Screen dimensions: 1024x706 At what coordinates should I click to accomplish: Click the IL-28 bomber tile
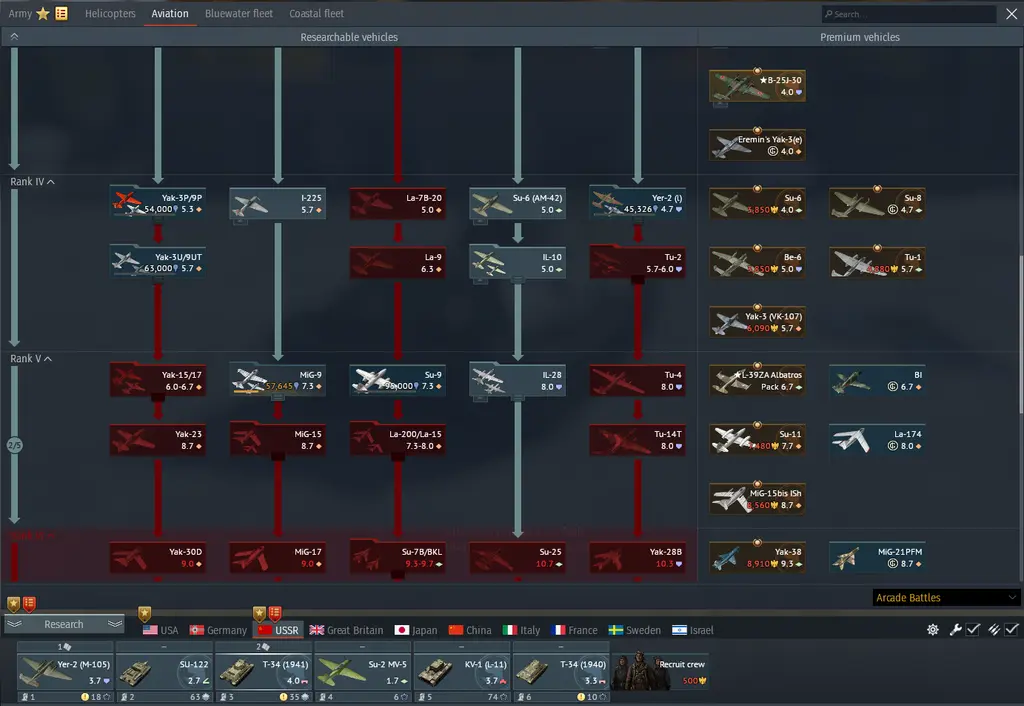517,381
